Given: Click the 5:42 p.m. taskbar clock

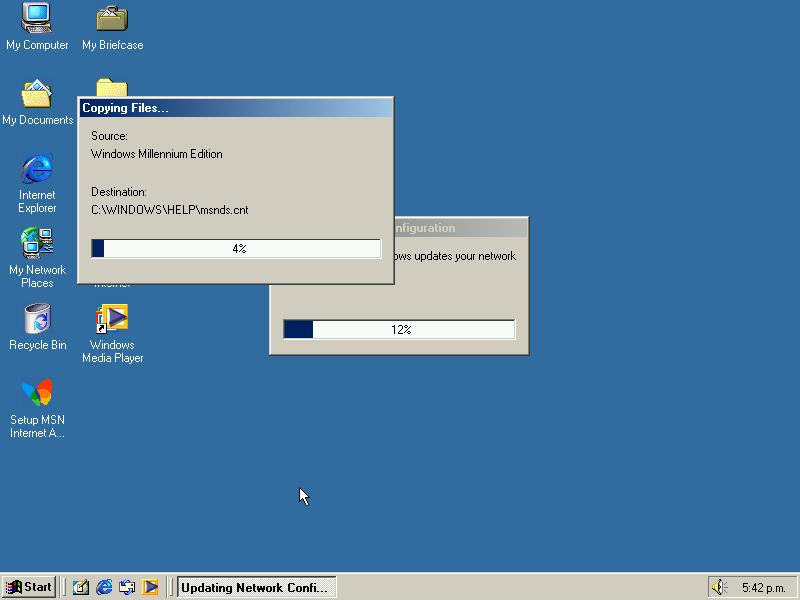Looking at the screenshot, I should pyautogui.click(x=764, y=588).
